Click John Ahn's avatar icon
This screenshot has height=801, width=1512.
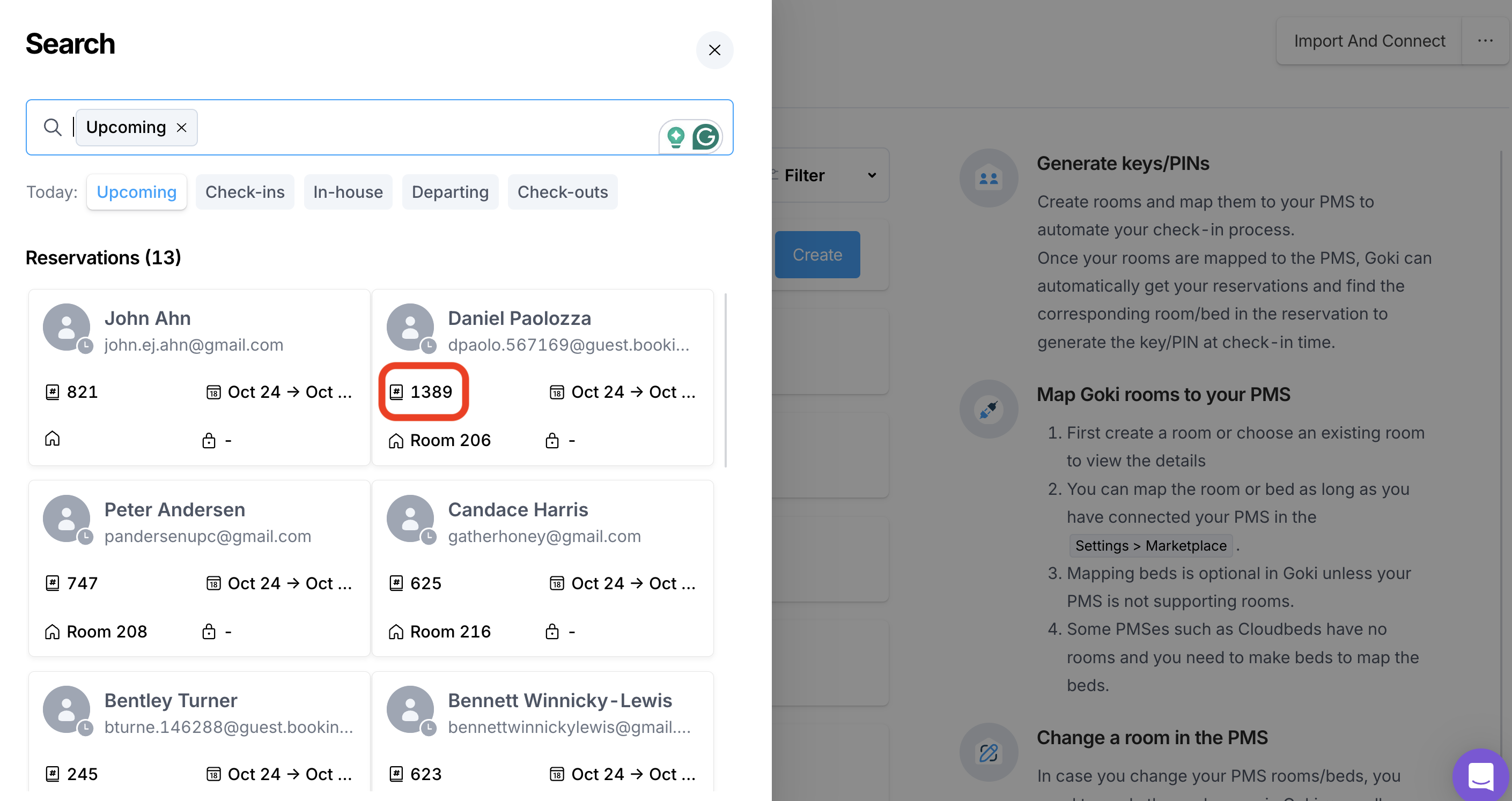pos(67,328)
